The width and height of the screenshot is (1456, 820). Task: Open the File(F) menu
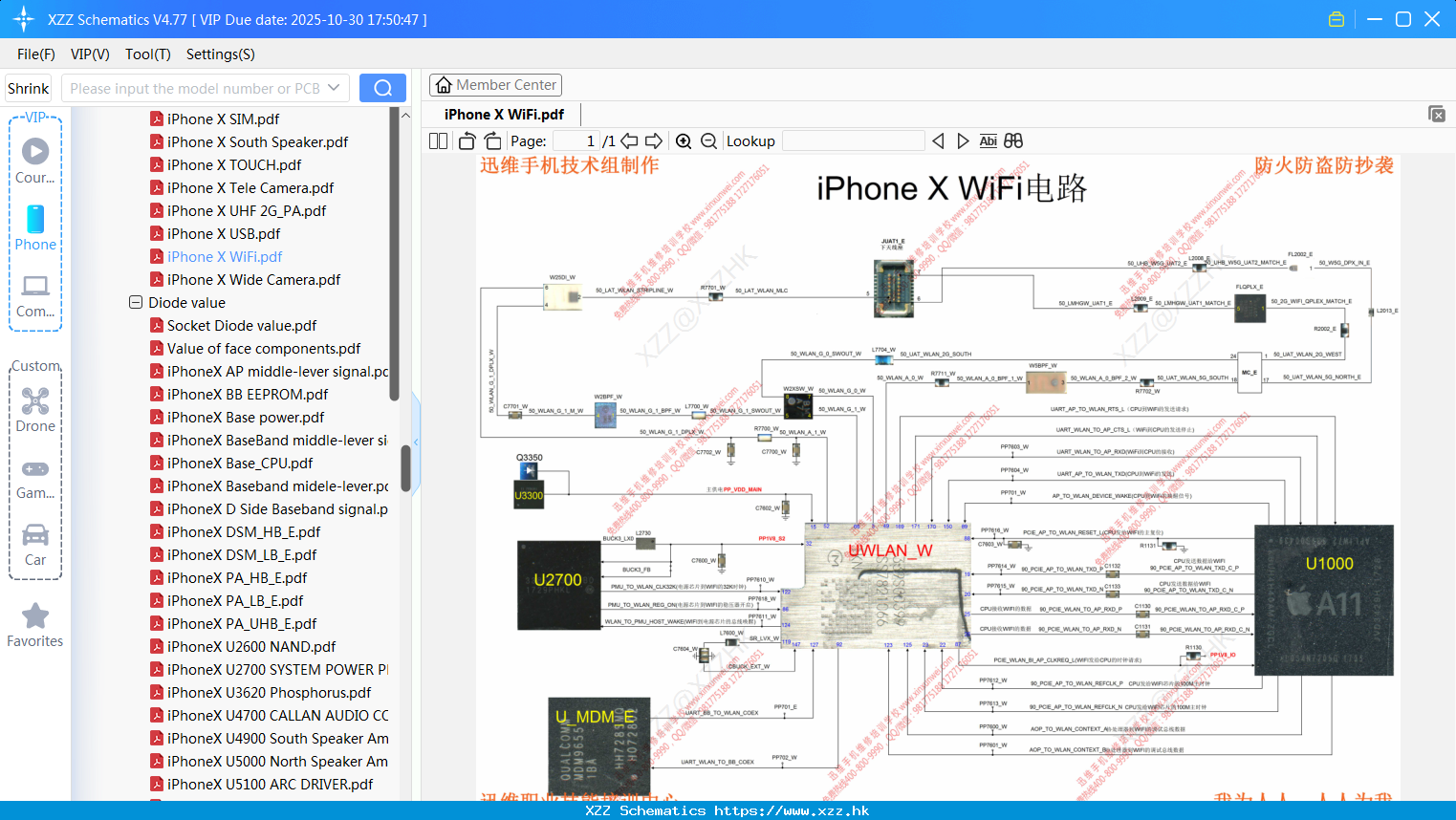36,54
